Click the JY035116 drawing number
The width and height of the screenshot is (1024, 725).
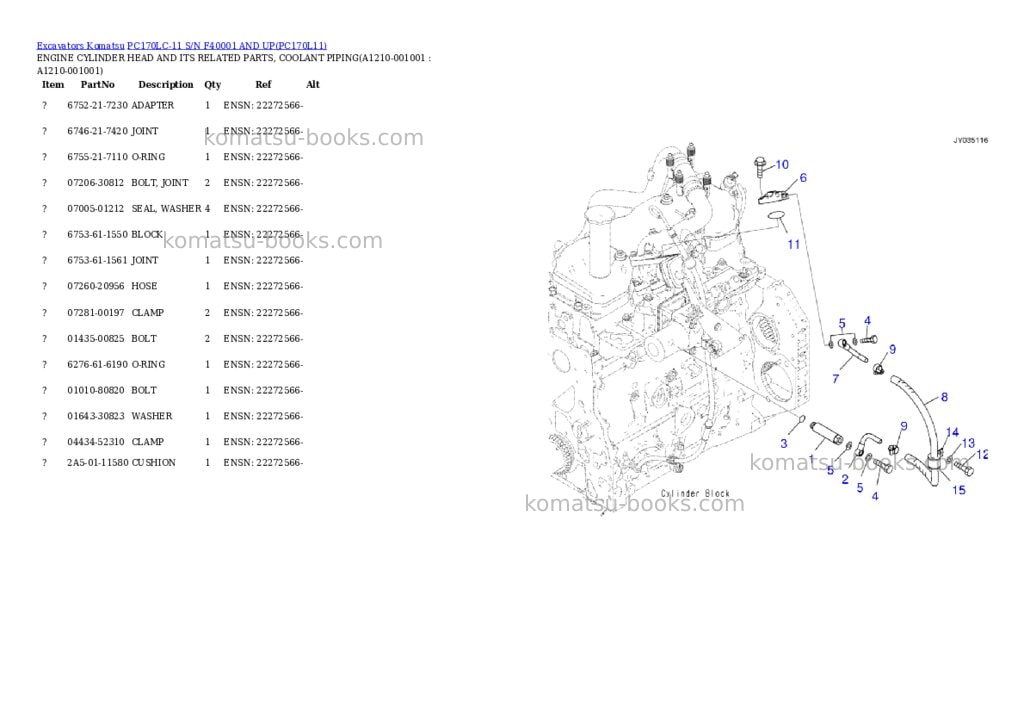pyautogui.click(x=970, y=140)
